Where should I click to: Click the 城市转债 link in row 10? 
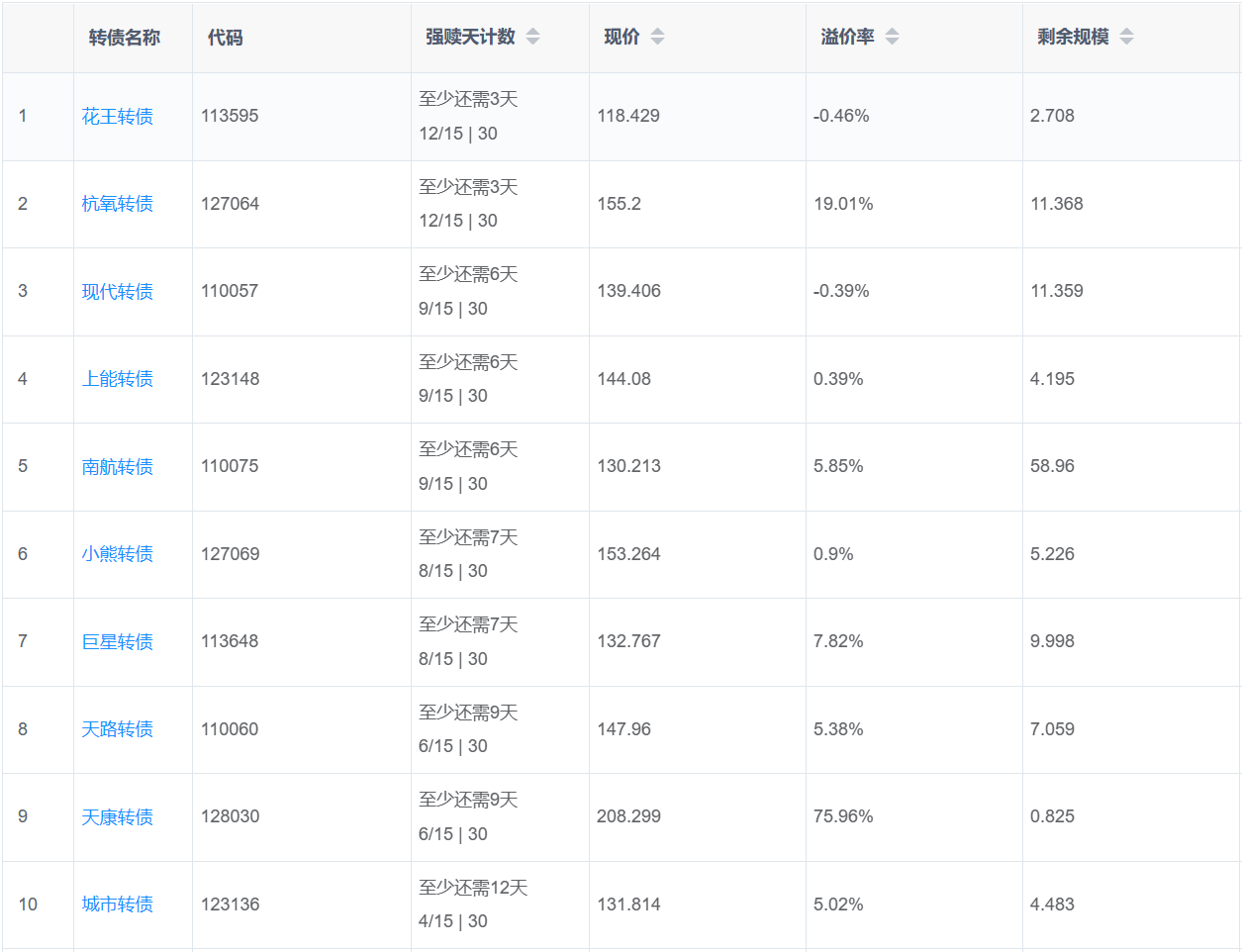(x=117, y=904)
